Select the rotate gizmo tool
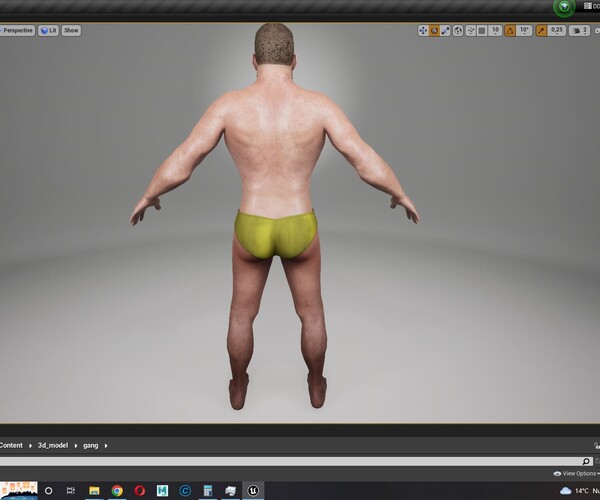This screenshot has height=500, width=600. [434, 31]
